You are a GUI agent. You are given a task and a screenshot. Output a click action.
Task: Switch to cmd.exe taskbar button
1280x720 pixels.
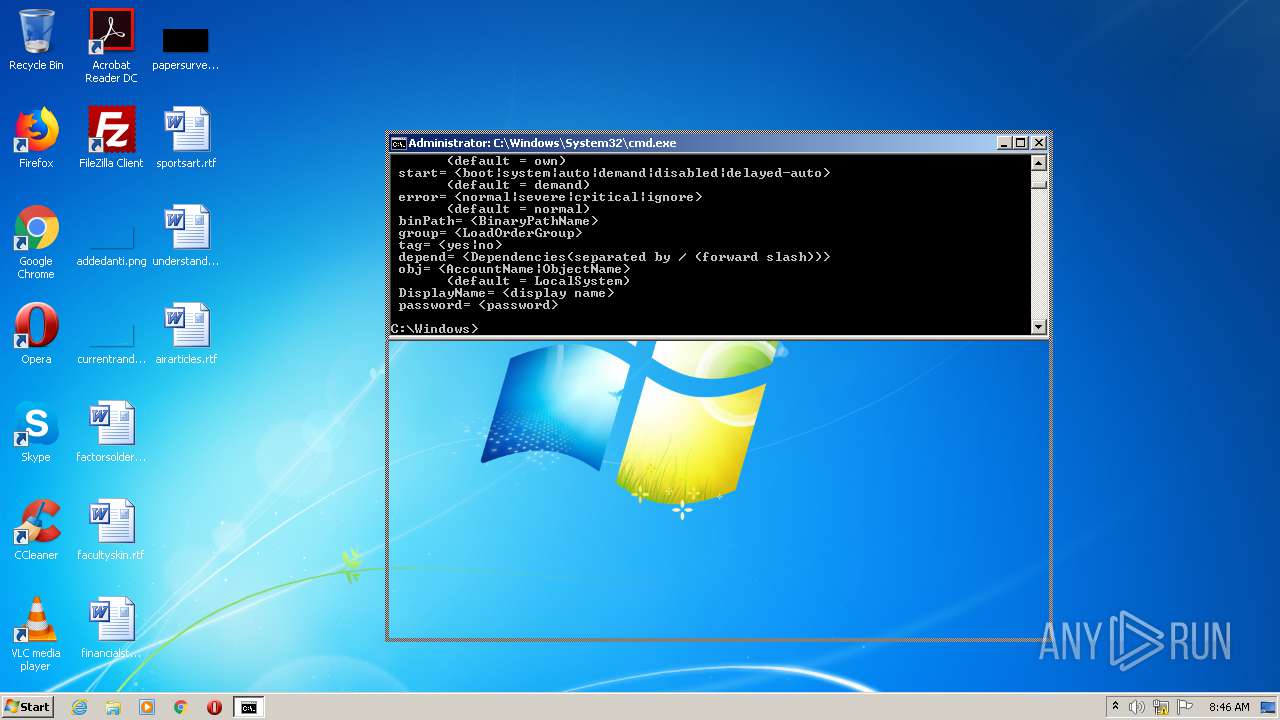(x=248, y=707)
